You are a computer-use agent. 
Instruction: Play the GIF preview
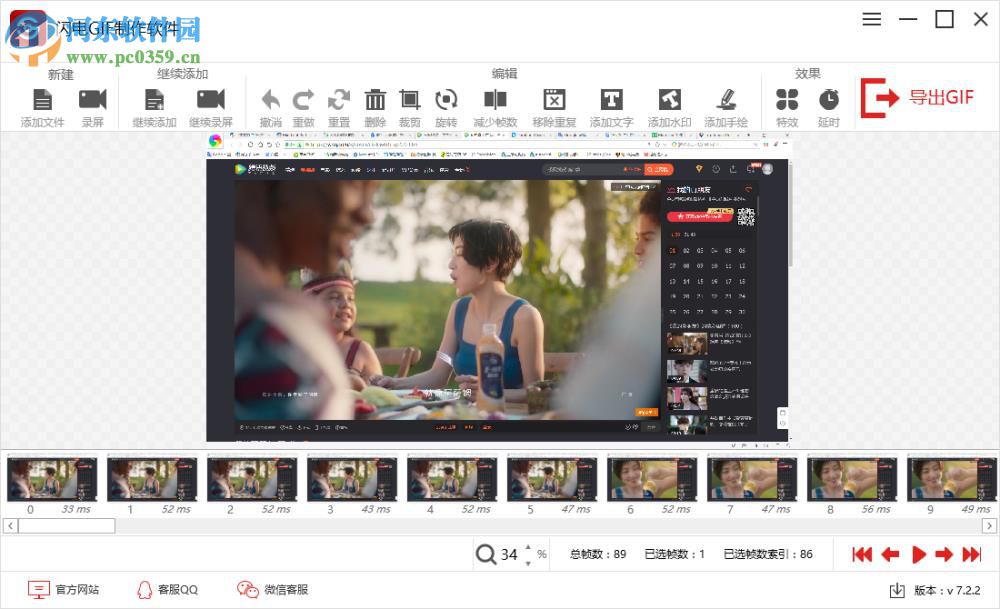(918, 554)
